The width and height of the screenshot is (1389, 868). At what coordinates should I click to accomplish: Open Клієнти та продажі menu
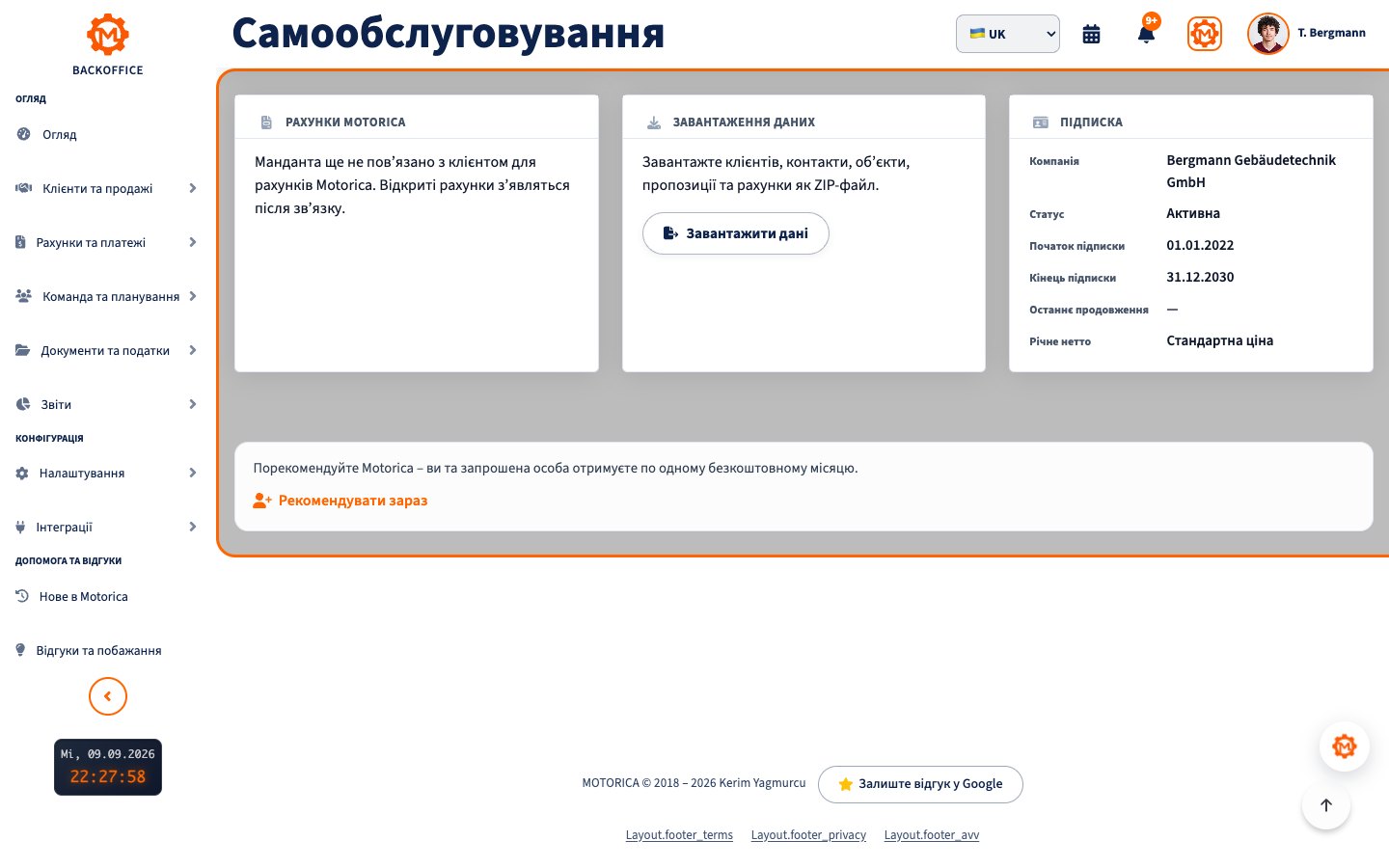(x=97, y=188)
